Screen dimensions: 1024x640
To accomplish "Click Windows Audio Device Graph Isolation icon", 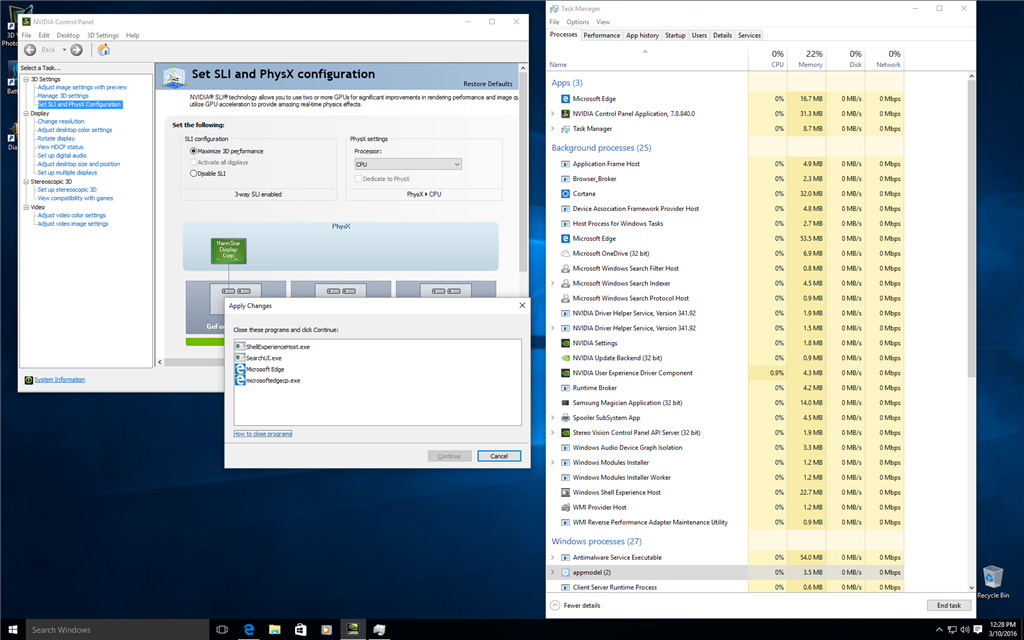I will tap(566, 447).
